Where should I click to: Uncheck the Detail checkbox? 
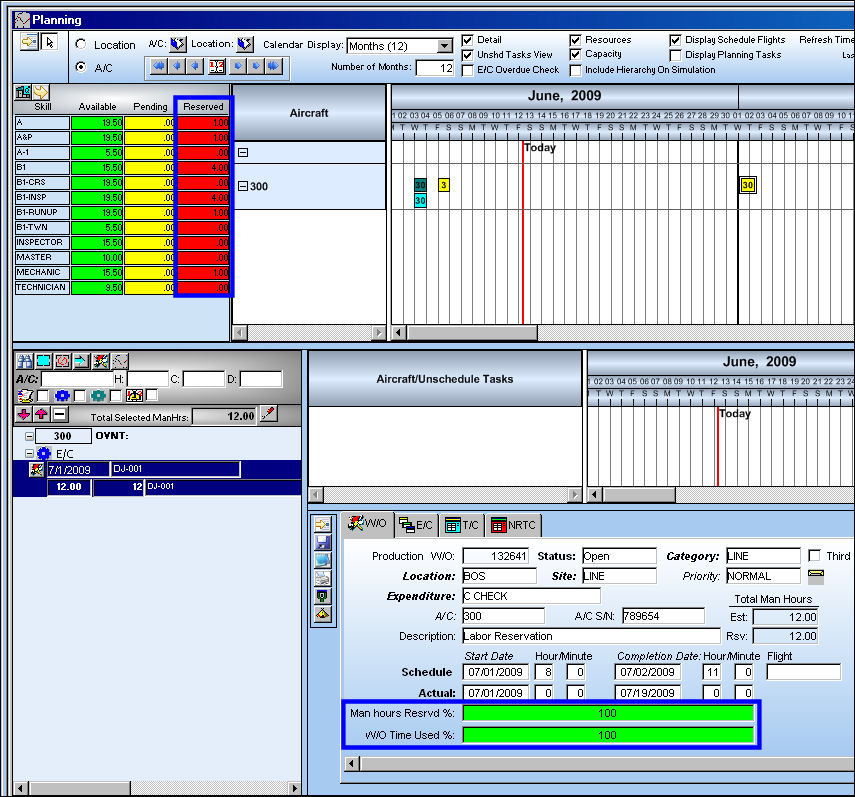(467, 40)
